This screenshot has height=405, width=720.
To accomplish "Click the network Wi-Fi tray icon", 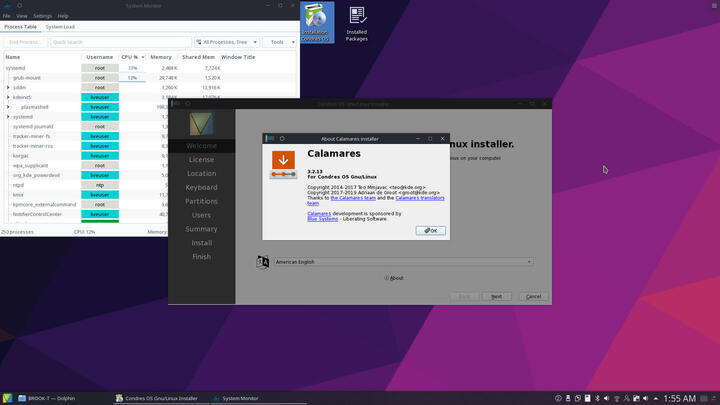I will (x=617, y=398).
